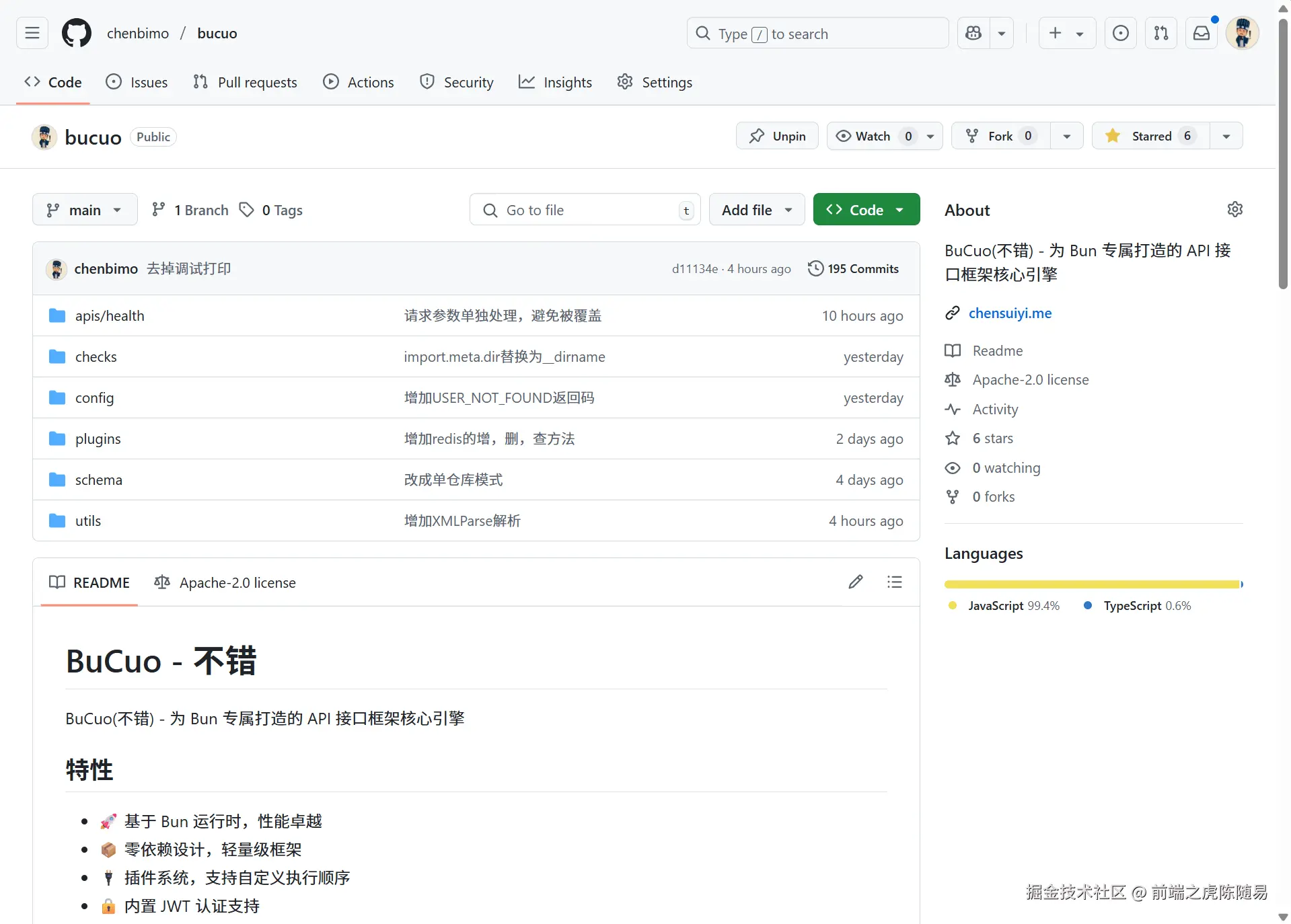Screen dimensions: 1291x924
Task: Open the main branch selector dropdown
Action: [85, 210]
